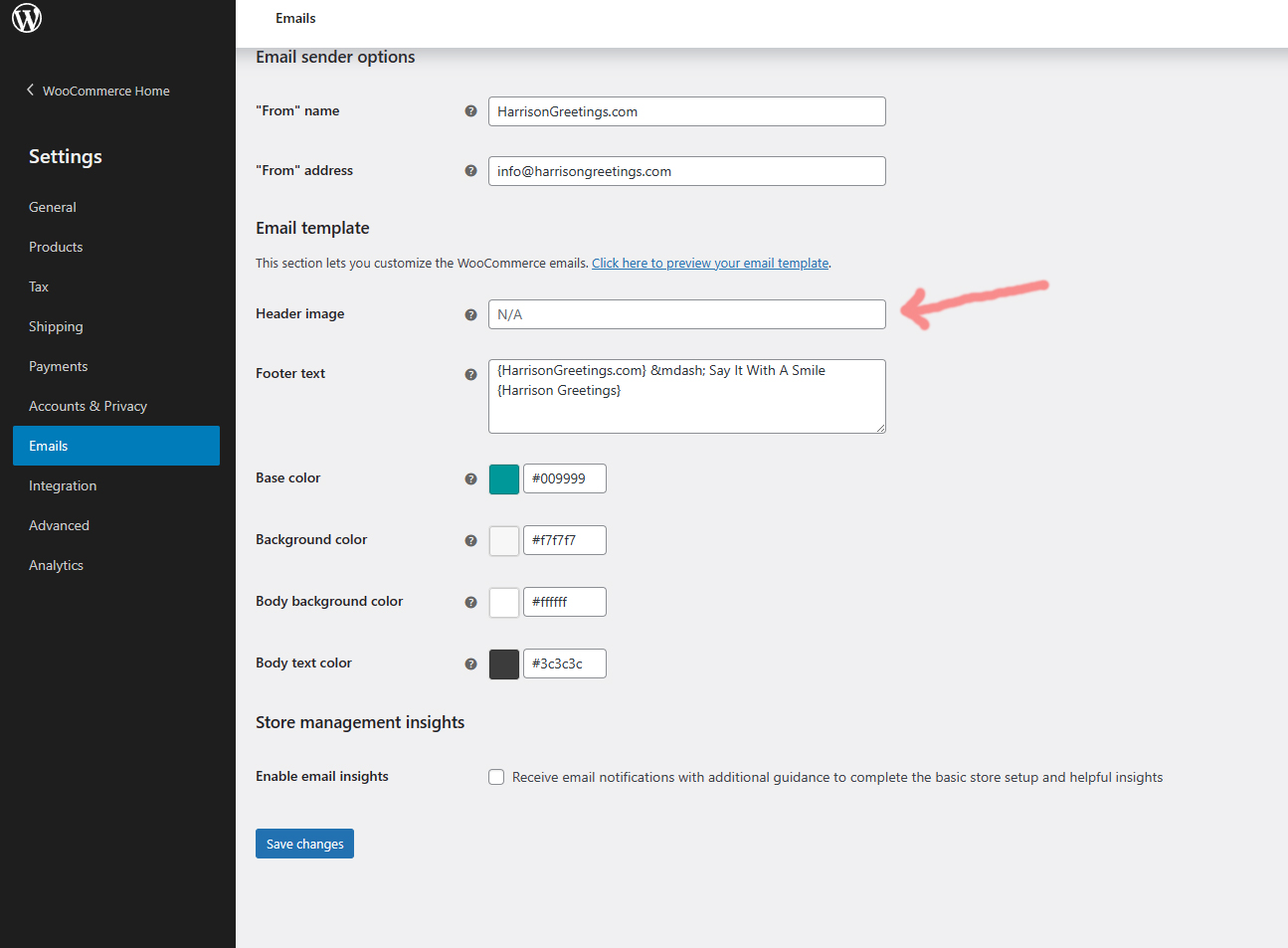
Task: Click the #ffffff body background hex field
Action: coord(565,602)
